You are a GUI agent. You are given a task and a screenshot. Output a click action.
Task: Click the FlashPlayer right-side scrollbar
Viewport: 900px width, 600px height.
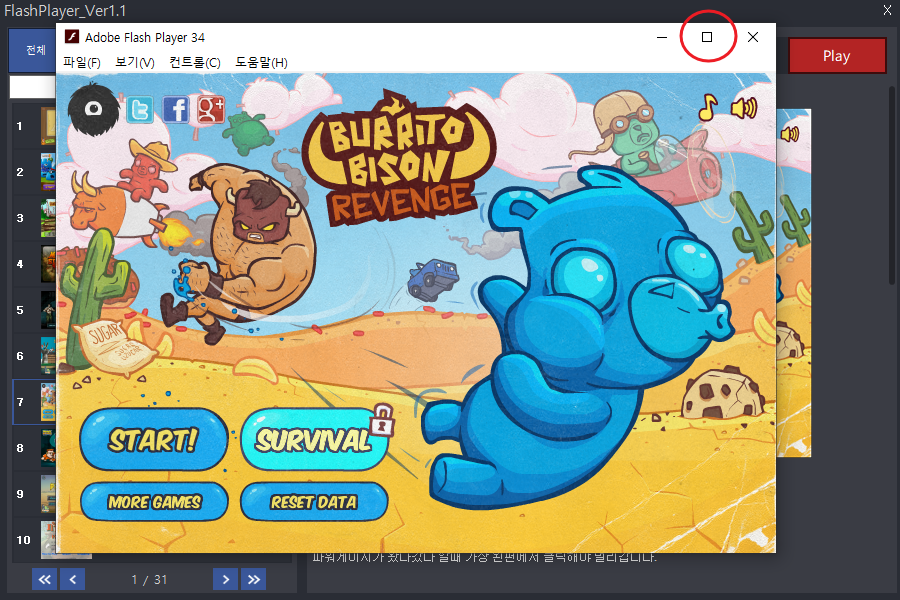pos(891,184)
